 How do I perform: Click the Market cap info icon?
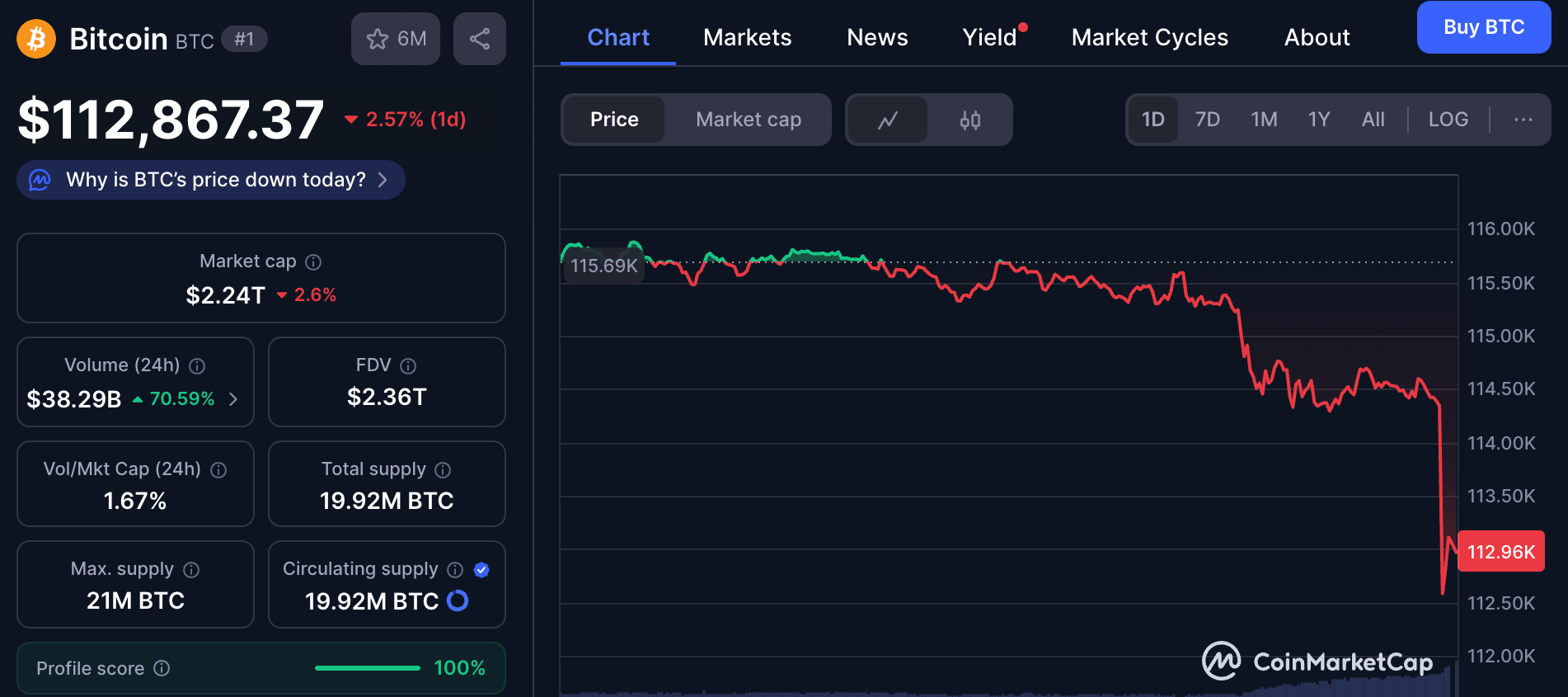click(313, 262)
